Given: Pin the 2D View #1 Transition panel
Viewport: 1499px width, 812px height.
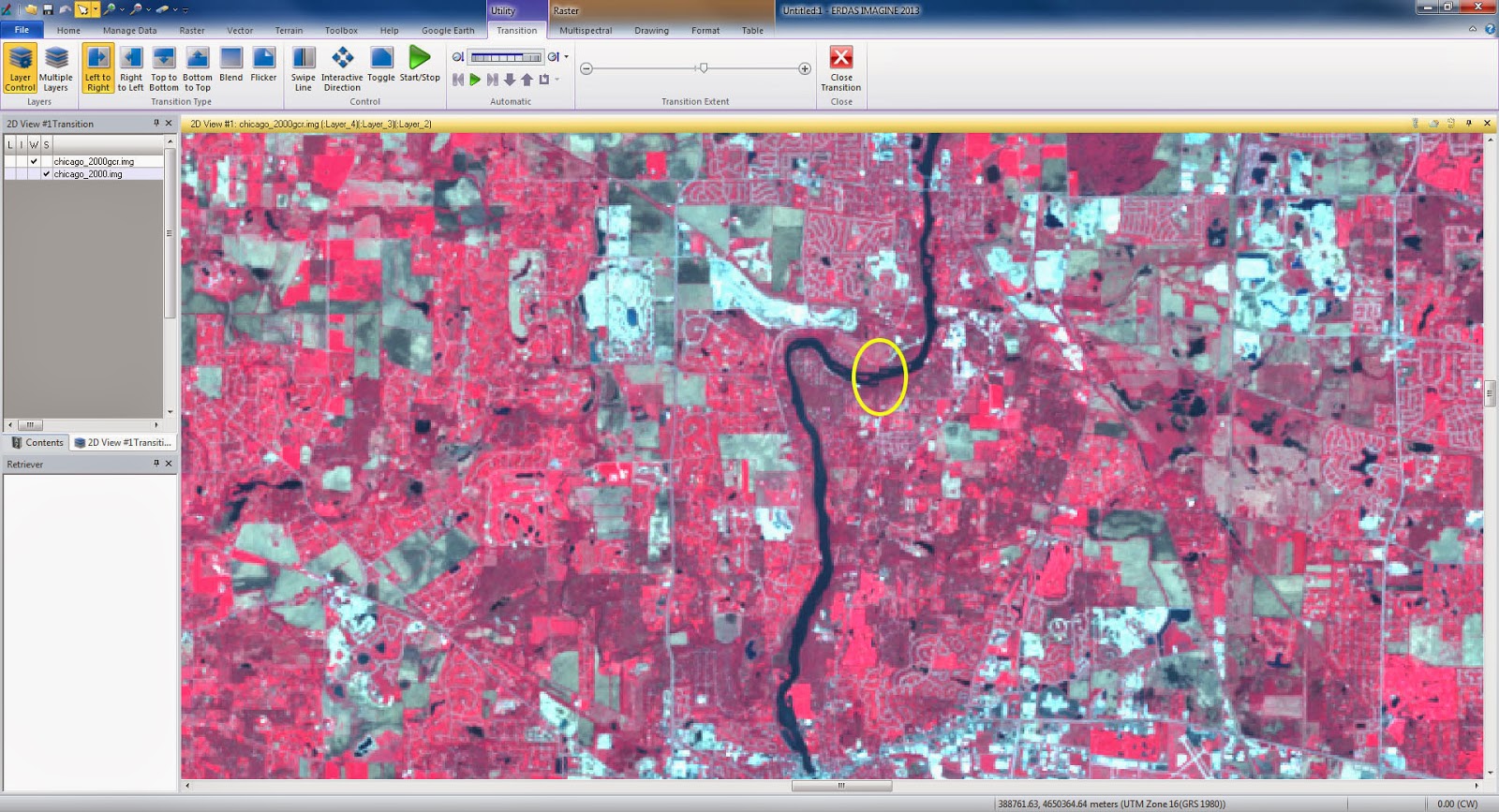Looking at the screenshot, I should pos(156,123).
